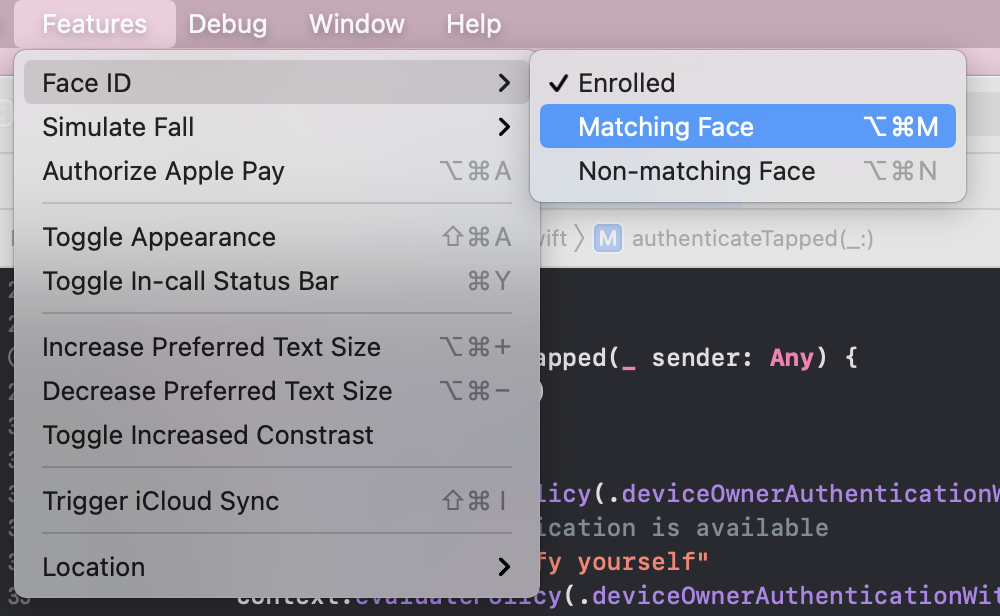
Task: Expand the Simulate Fall submenu
Action: [x=276, y=127]
